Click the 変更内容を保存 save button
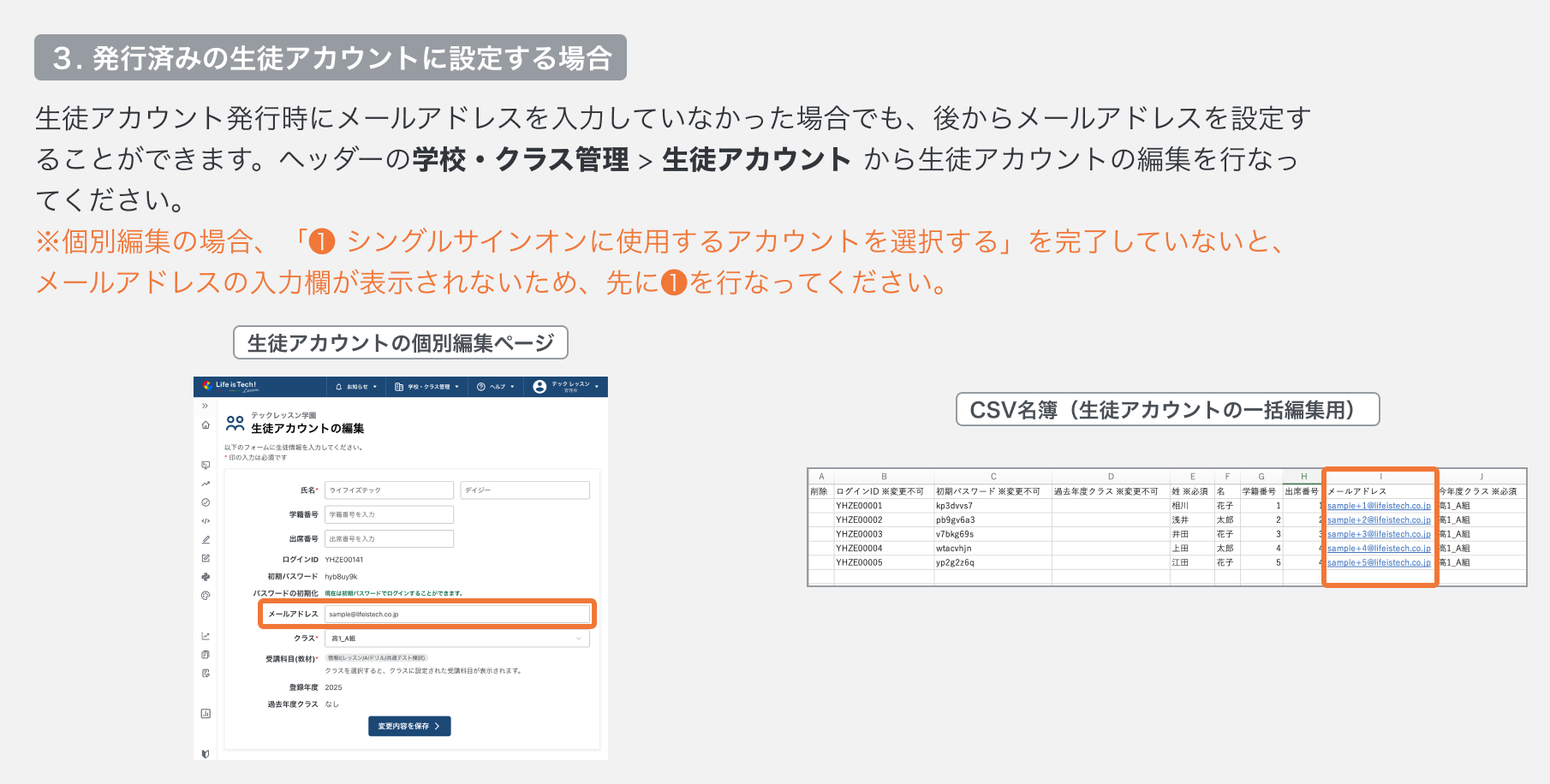Viewport: 1550px width, 784px height. pyautogui.click(x=409, y=726)
